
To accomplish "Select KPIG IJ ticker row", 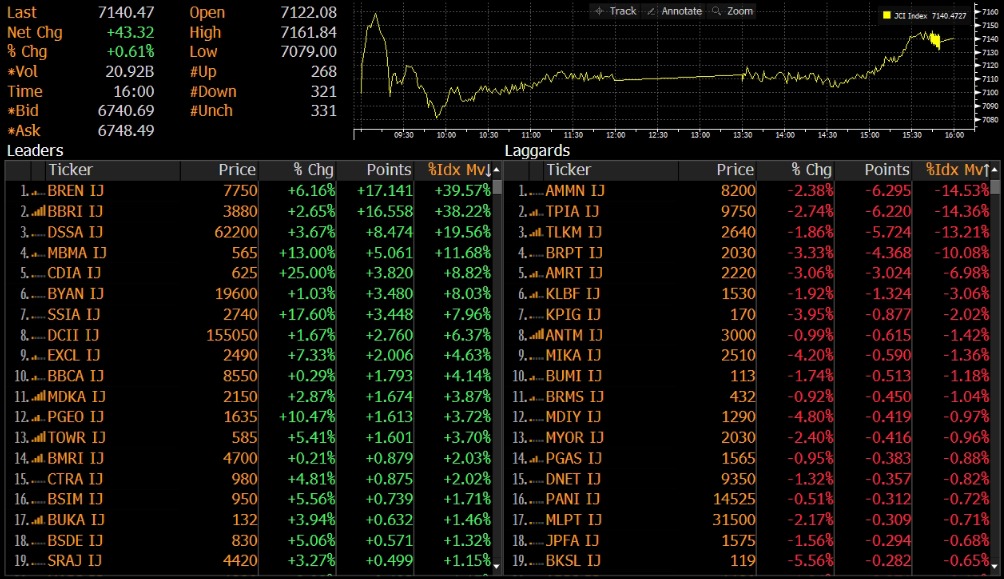I will [x=748, y=314].
